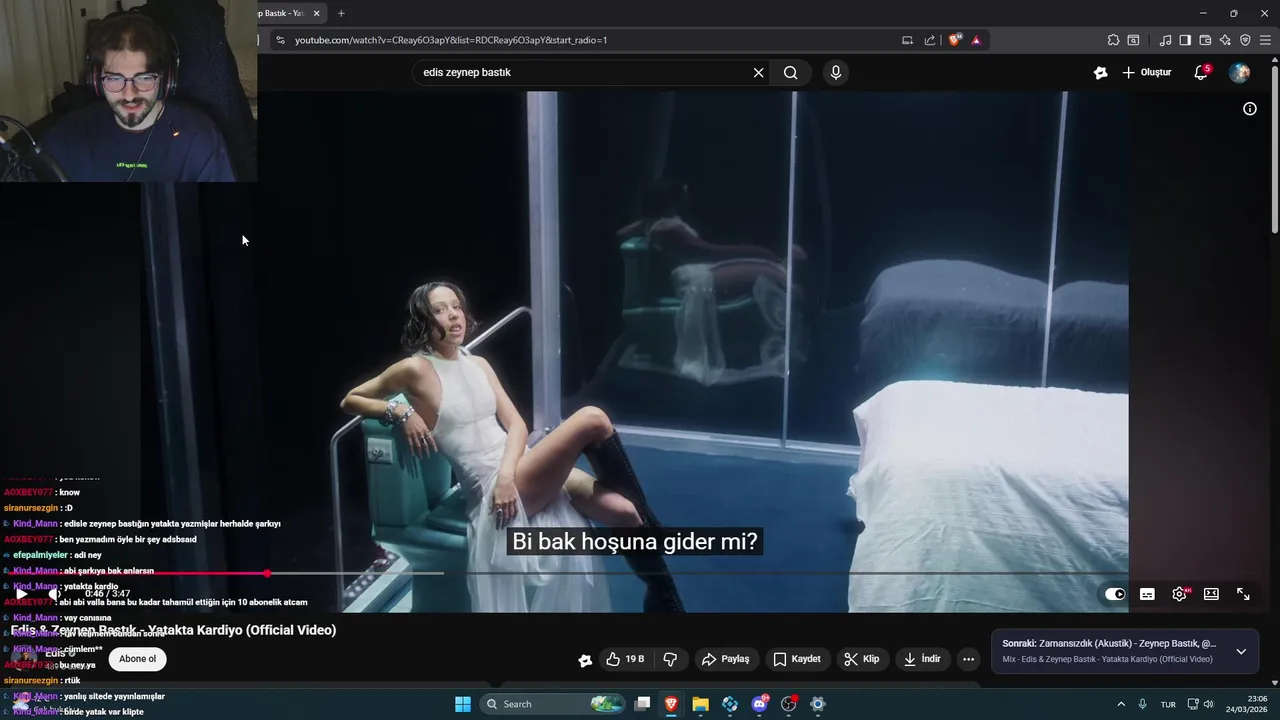Open more actions three-dot menu
This screenshot has height=720, width=1280.
[968, 659]
